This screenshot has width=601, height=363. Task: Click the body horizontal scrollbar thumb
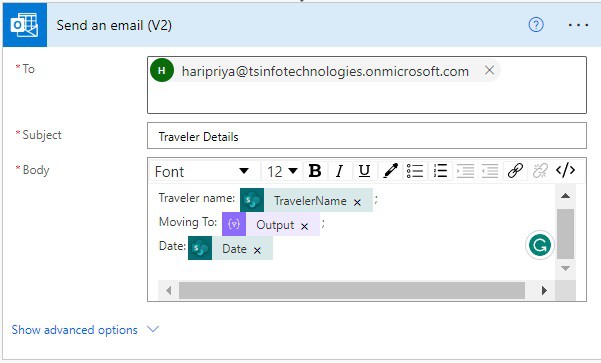(352, 290)
